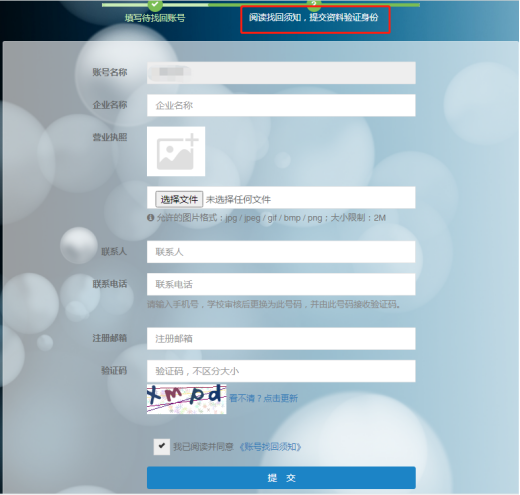Click the 营业执照 field label
The height and width of the screenshot is (495, 520).
pyautogui.click(x=110, y=137)
